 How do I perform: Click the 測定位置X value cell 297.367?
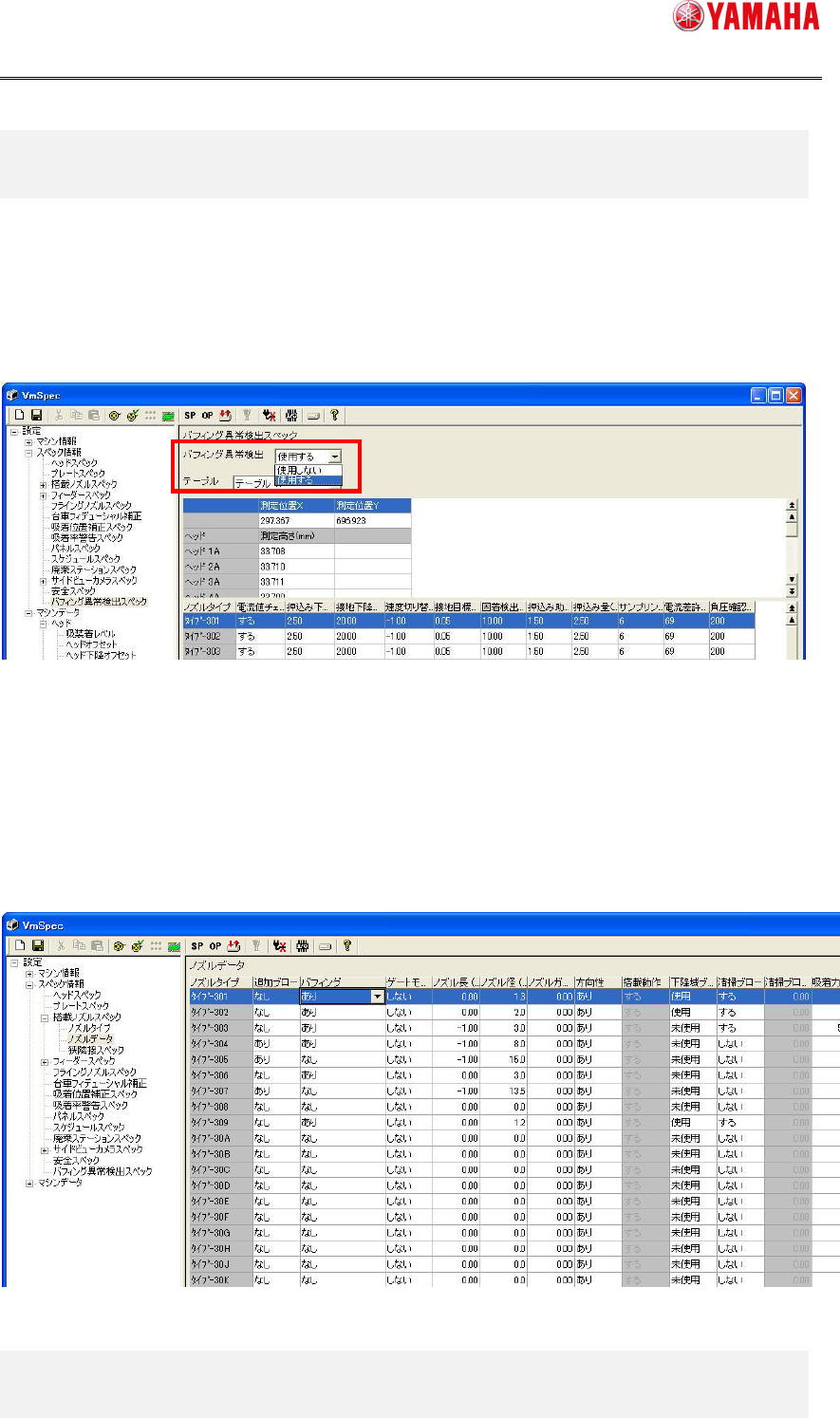295,521
